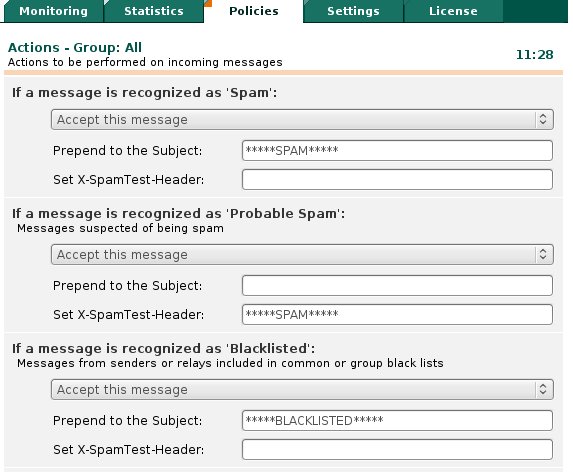This screenshot has width=573, height=472.
Task: Focus the Blacklisted X-SpamTest-Header field
Action: coord(397,449)
